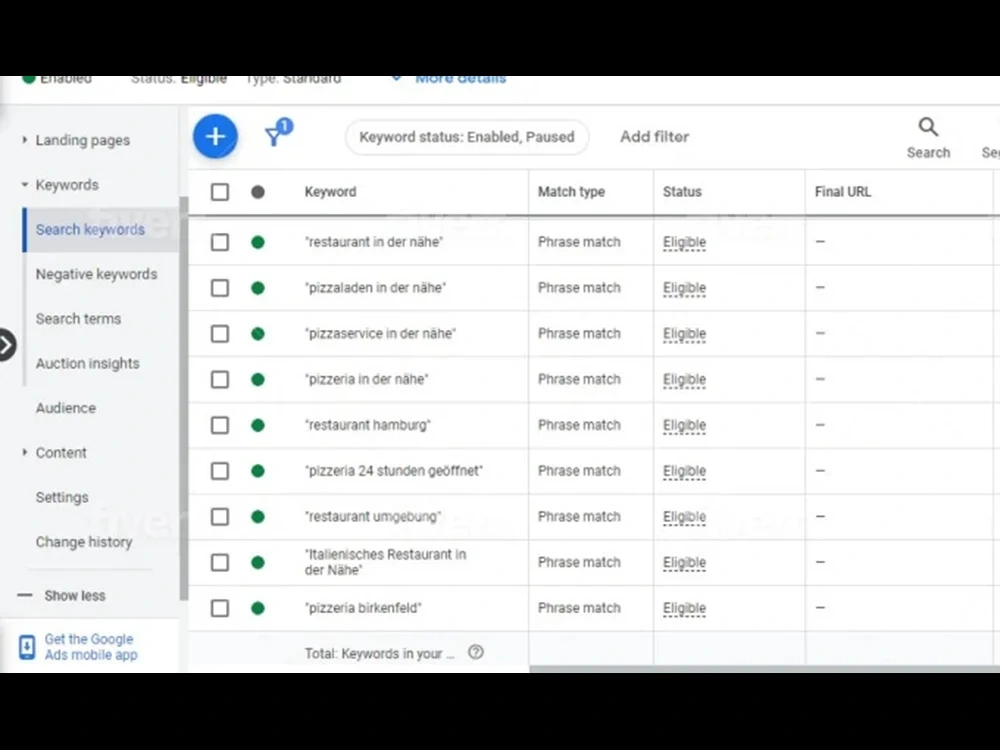Click the Google Ads mobile app phone icon
1000x750 pixels.
click(x=27, y=647)
